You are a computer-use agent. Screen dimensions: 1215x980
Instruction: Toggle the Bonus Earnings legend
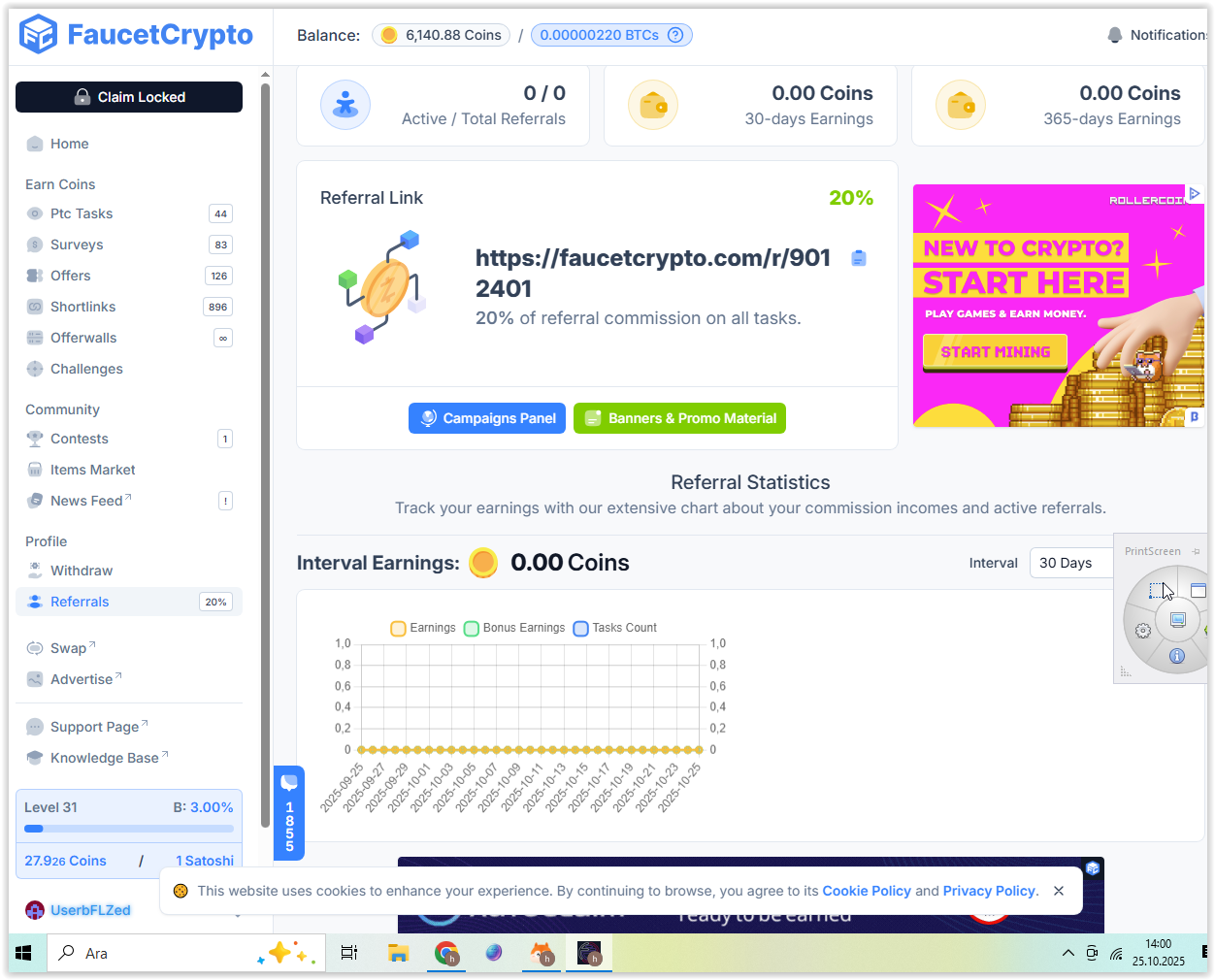(514, 628)
